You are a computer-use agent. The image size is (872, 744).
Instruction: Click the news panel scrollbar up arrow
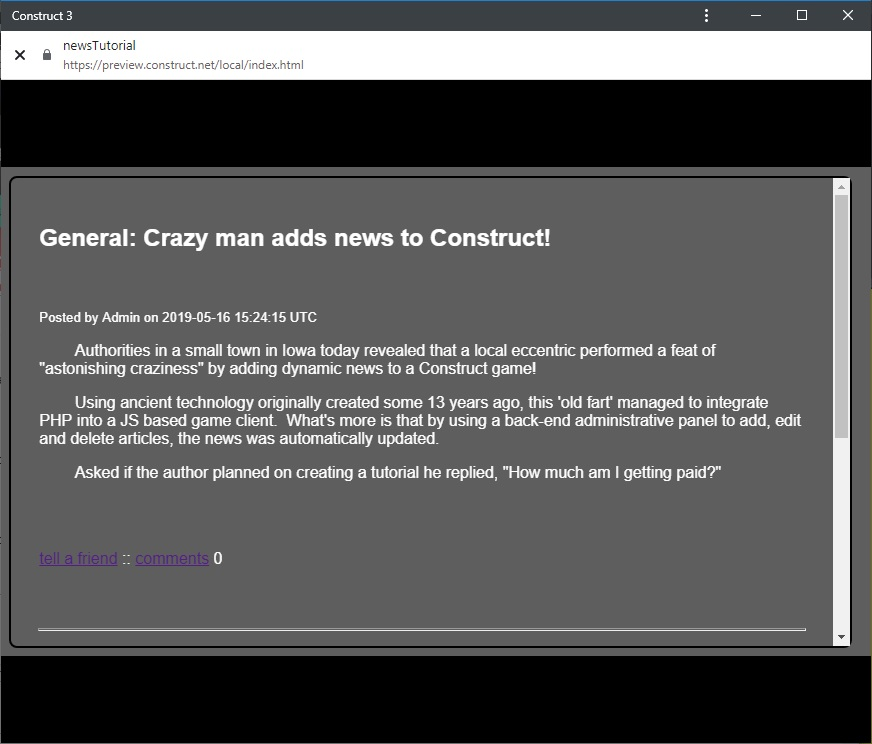pyautogui.click(x=841, y=187)
